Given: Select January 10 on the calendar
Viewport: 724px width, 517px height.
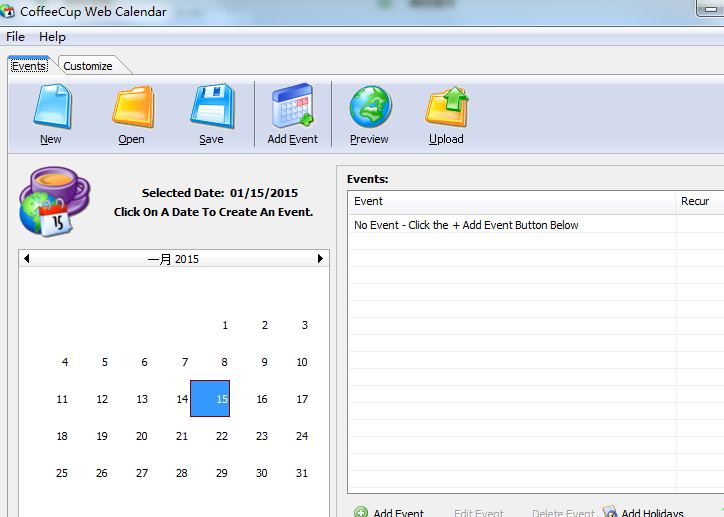Looking at the screenshot, I should click(x=302, y=362).
